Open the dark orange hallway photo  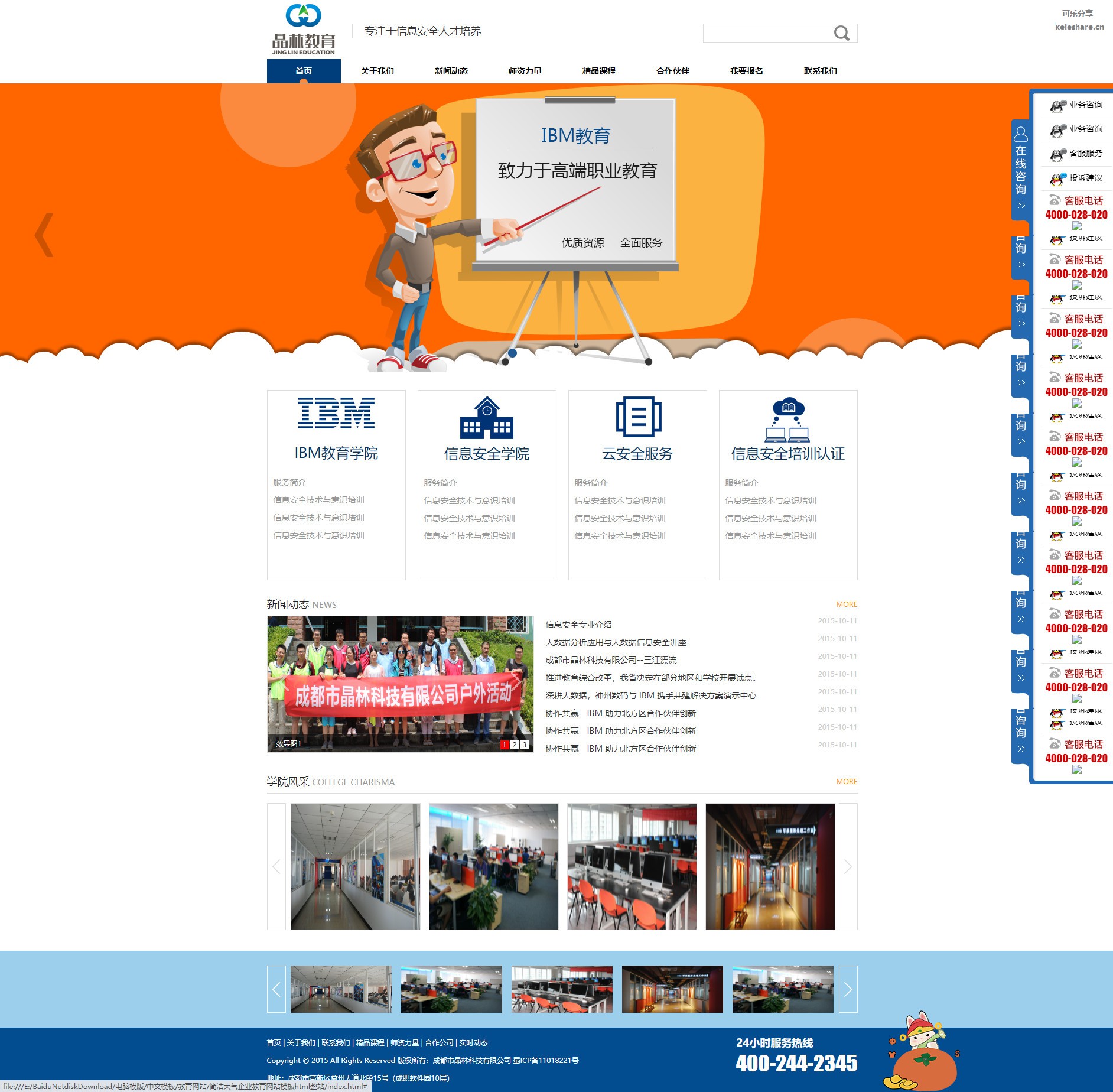(770, 866)
